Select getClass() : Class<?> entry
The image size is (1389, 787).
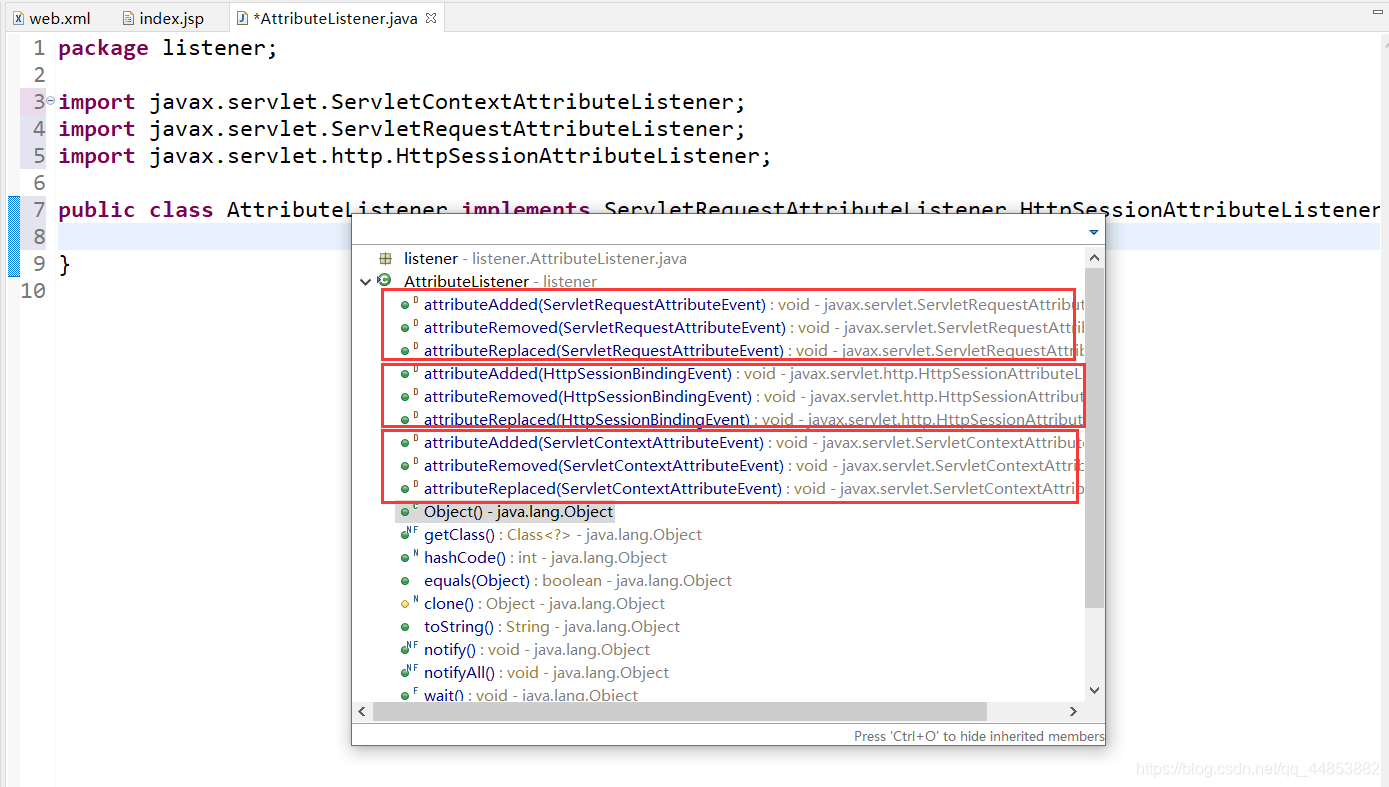tap(563, 534)
